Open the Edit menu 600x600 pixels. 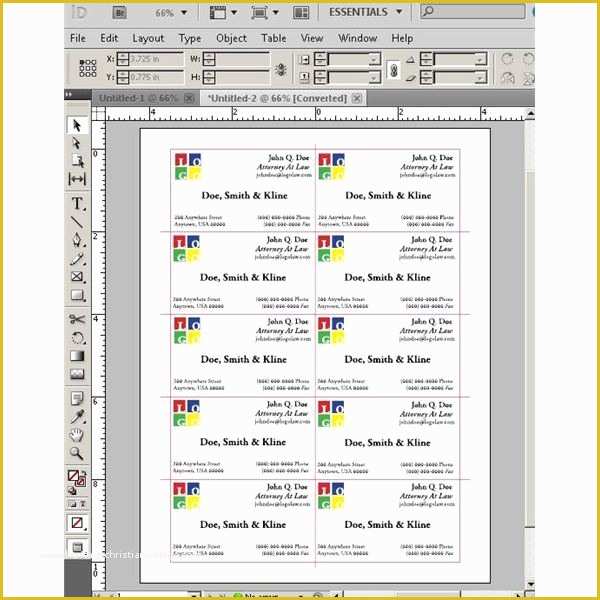109,38
